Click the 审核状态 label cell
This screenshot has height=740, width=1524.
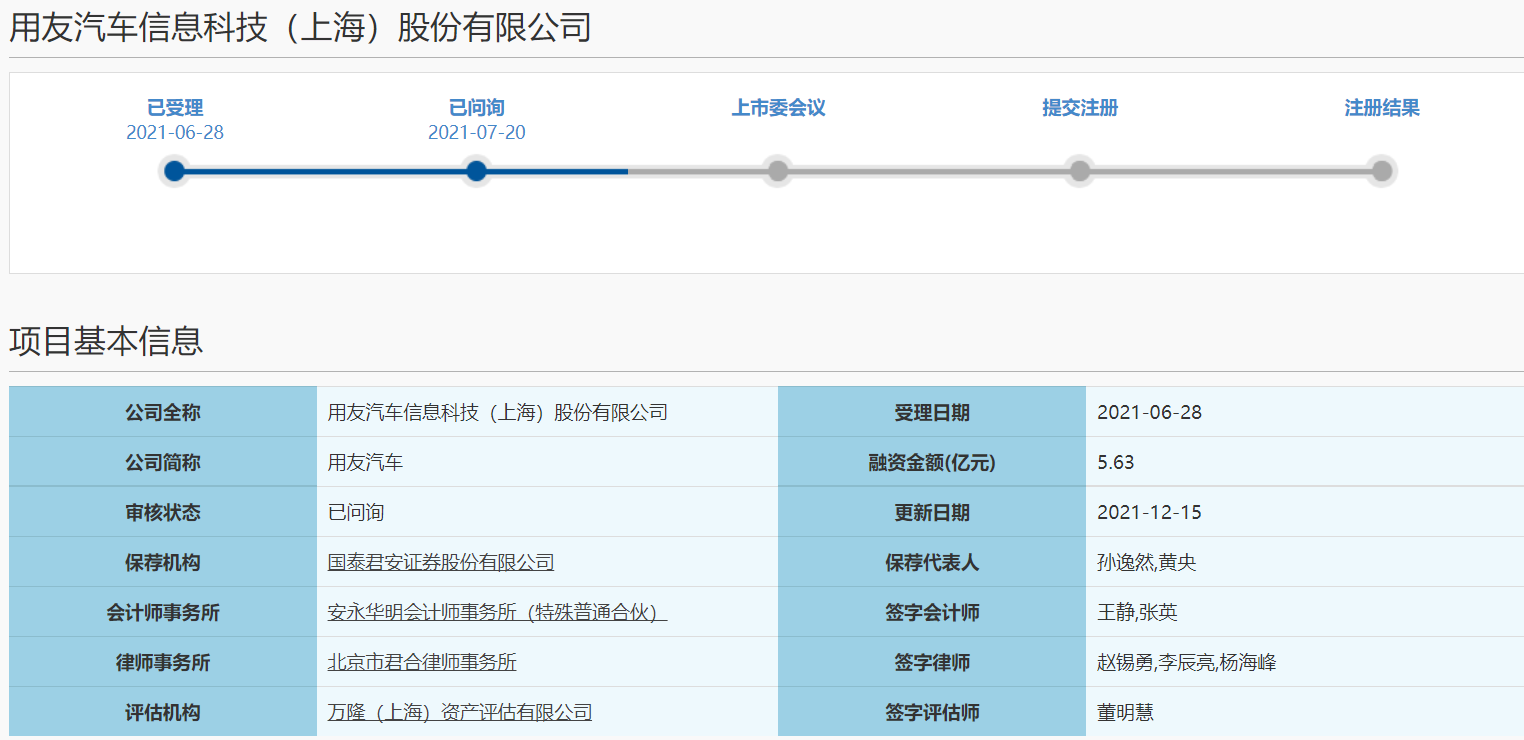(x=163, y=512)
